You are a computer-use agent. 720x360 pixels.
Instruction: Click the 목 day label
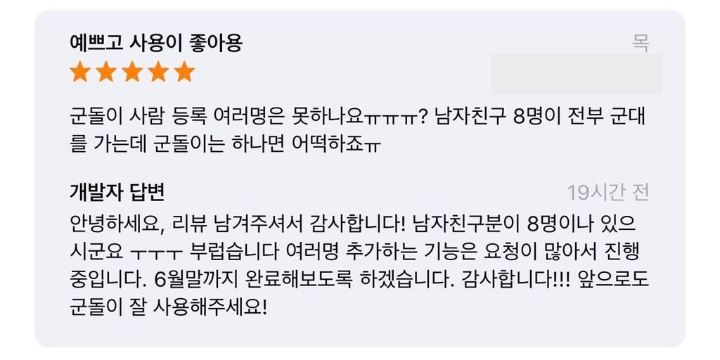(x=641, y=44)
